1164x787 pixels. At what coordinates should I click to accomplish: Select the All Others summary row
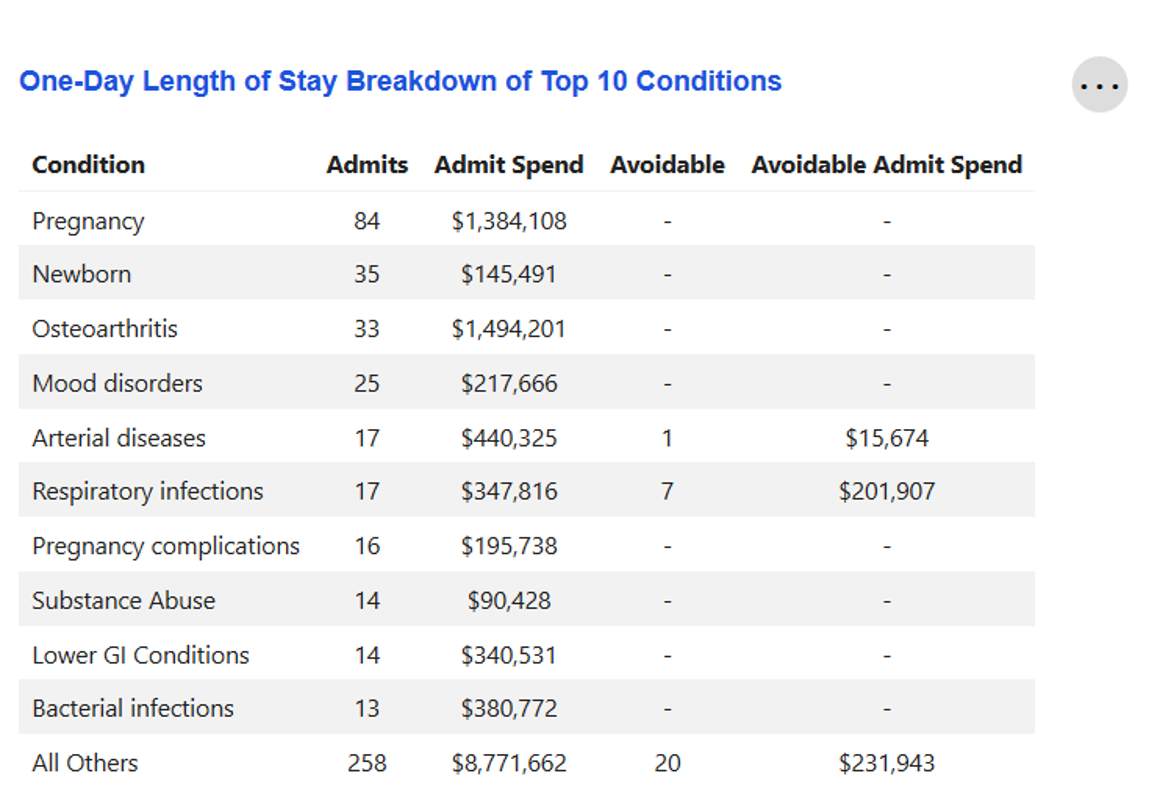85,763
